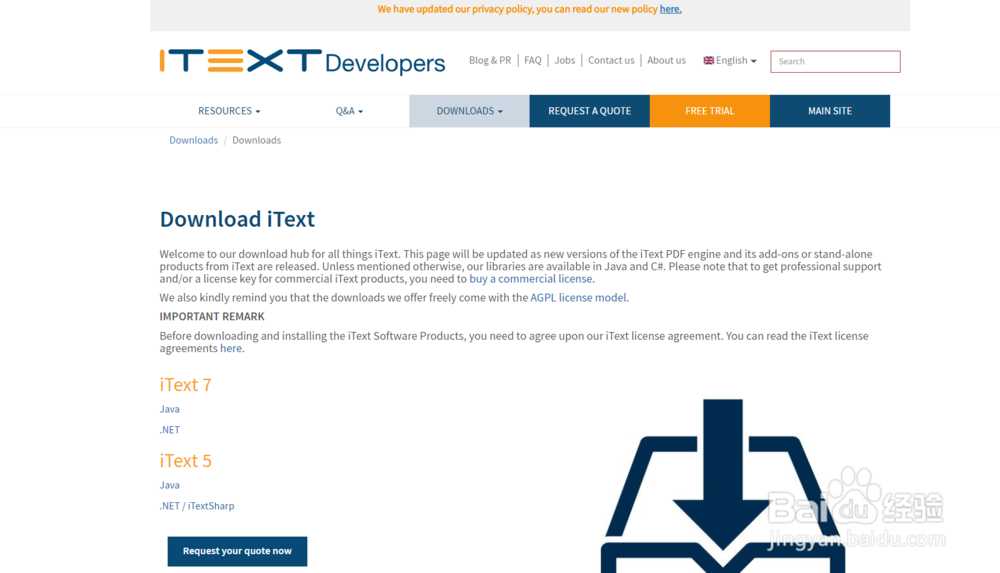Click Request your quote now button
1000x573 pixels.
pyautogui.click(x=237, y=551)
